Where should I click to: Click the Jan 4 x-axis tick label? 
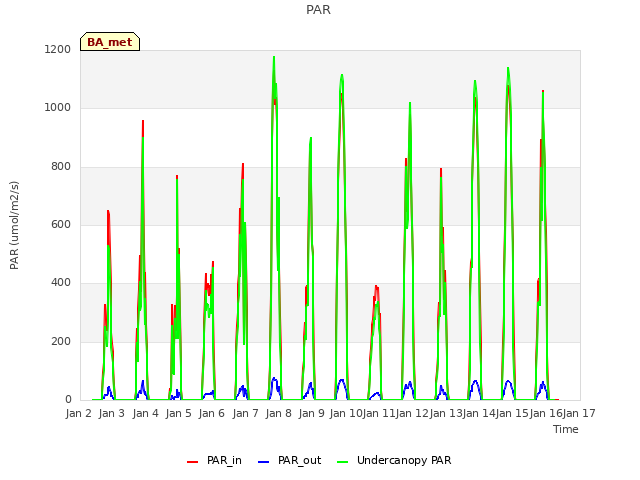[x=145, y=413]
